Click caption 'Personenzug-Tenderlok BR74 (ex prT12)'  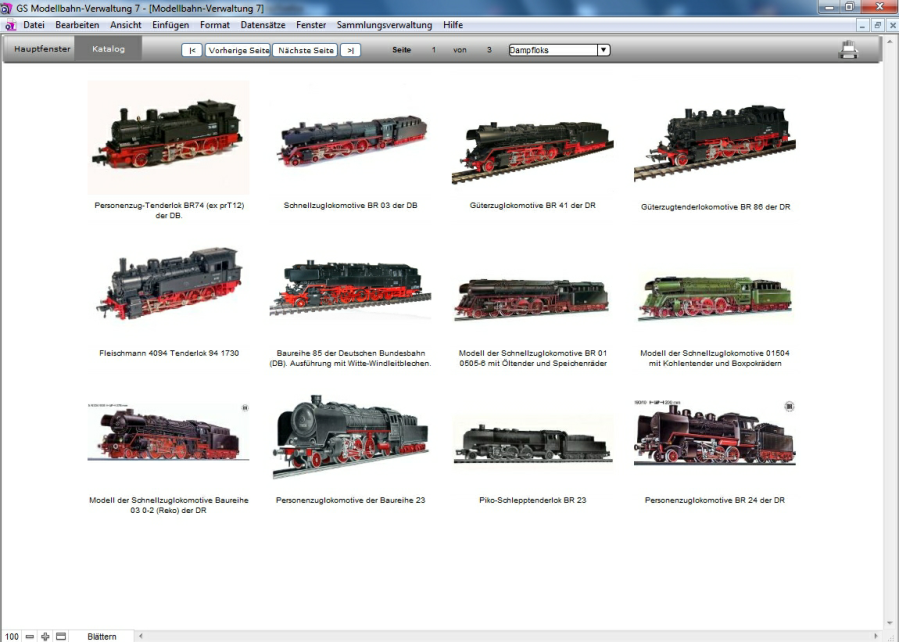[x=169, y=205]
